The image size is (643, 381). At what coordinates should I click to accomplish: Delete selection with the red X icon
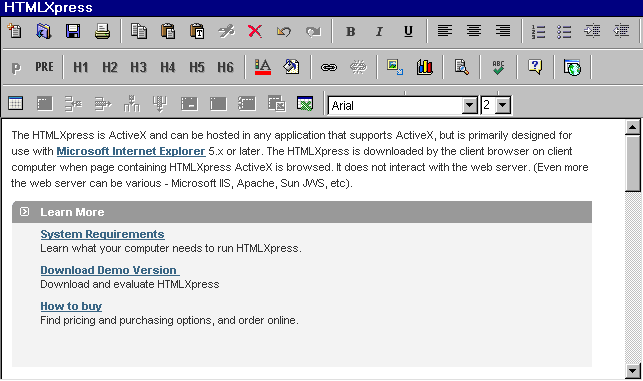click(255, 31)
